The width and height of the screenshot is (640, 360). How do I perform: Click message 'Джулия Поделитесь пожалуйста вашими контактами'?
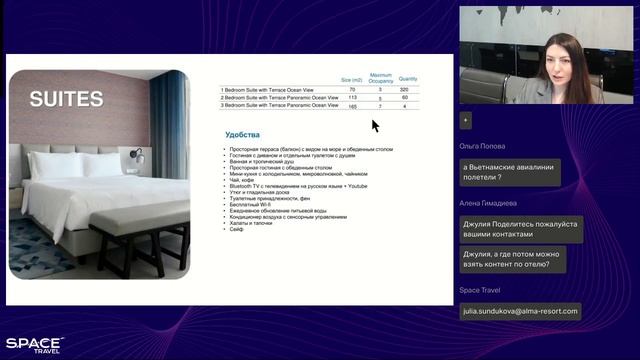coord(521,229)
